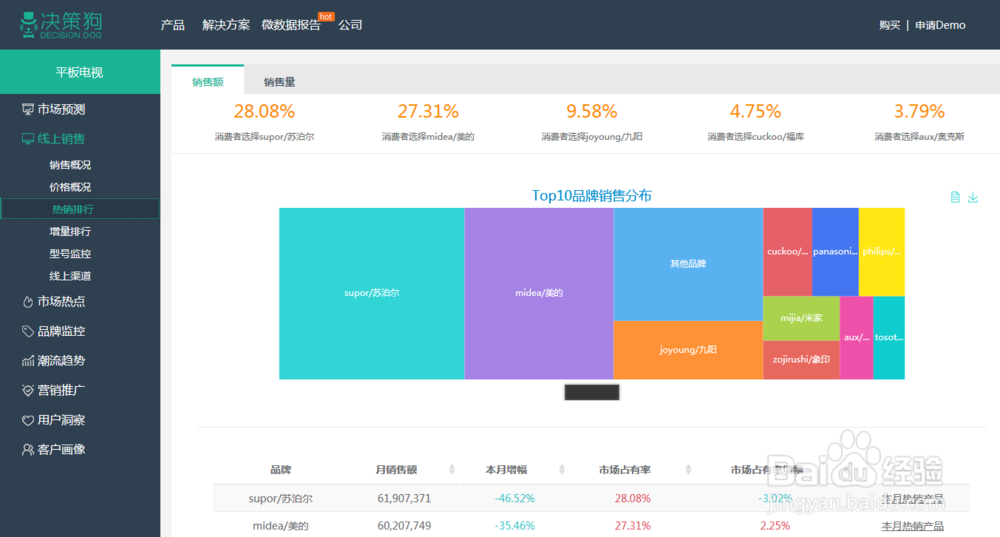Click the 9.58% joyoung statistic
The height and width of the screenshot is (537, 1000).
coord(592,112)
